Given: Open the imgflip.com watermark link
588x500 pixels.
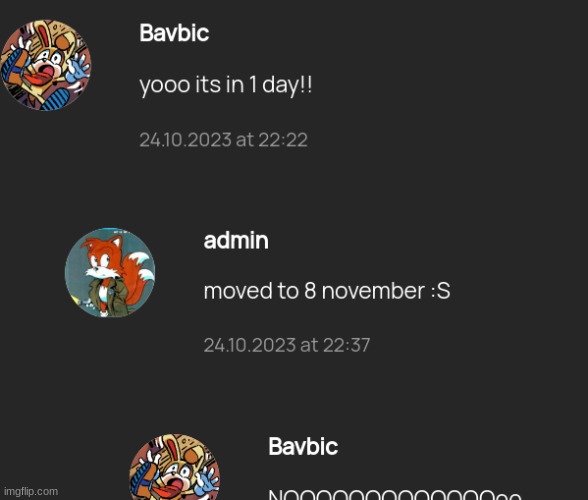Looking at the screenshot, I should point(31,491).
